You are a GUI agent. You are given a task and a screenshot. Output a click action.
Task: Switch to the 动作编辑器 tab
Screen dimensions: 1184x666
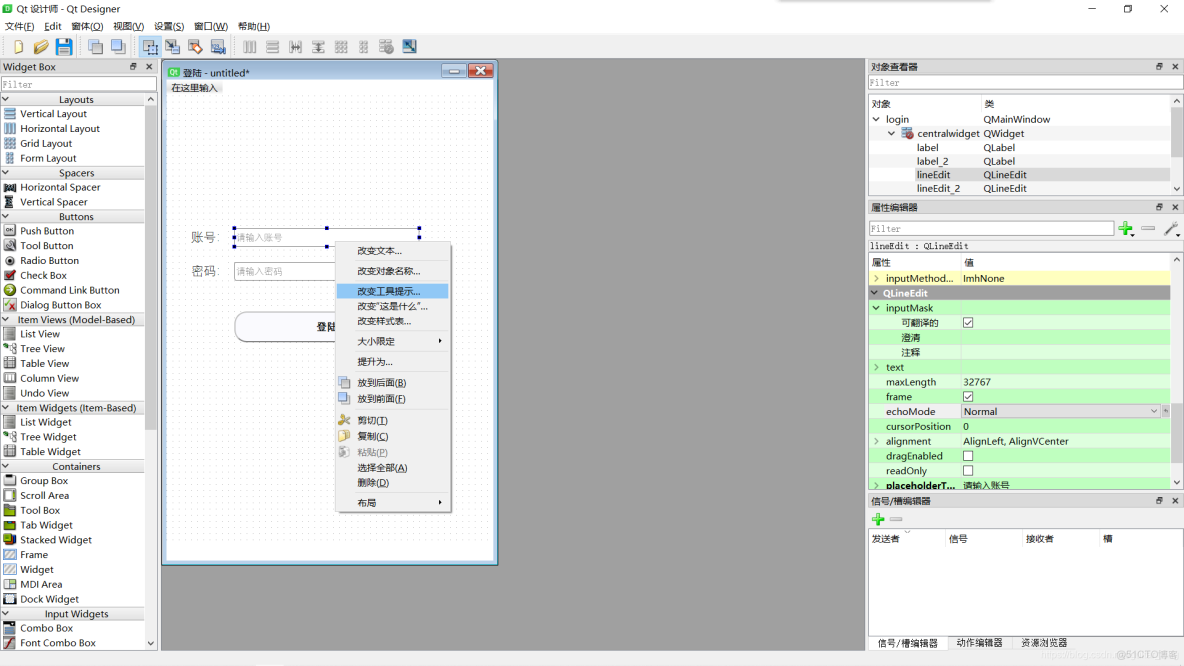[979, 644]
